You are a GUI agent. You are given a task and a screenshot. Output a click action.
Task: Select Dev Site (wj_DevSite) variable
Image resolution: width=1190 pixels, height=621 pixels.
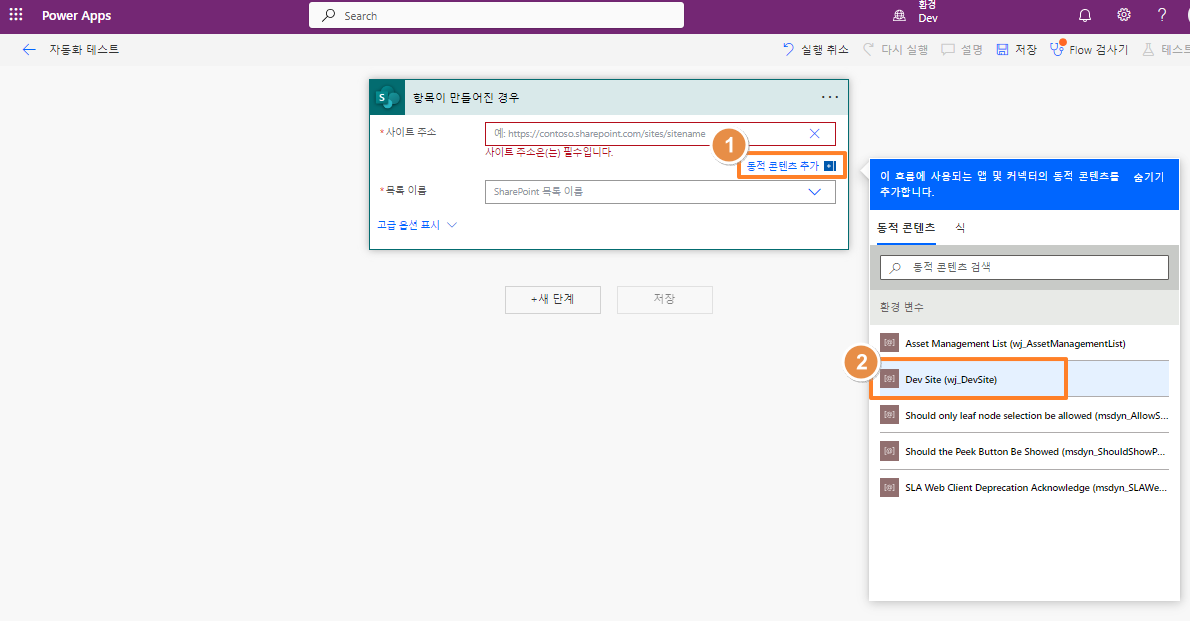(1024, 379)
